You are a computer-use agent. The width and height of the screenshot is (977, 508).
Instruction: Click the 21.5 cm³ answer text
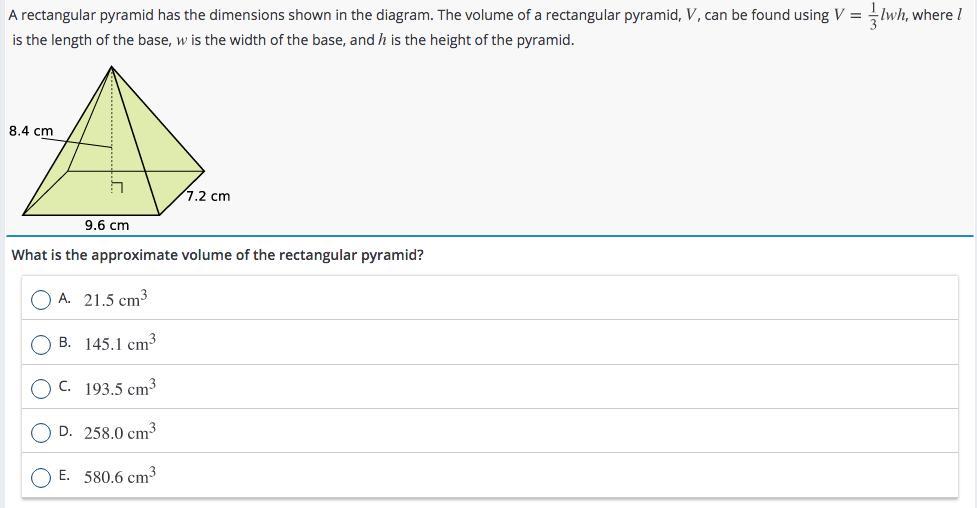[x=115, y=299]
